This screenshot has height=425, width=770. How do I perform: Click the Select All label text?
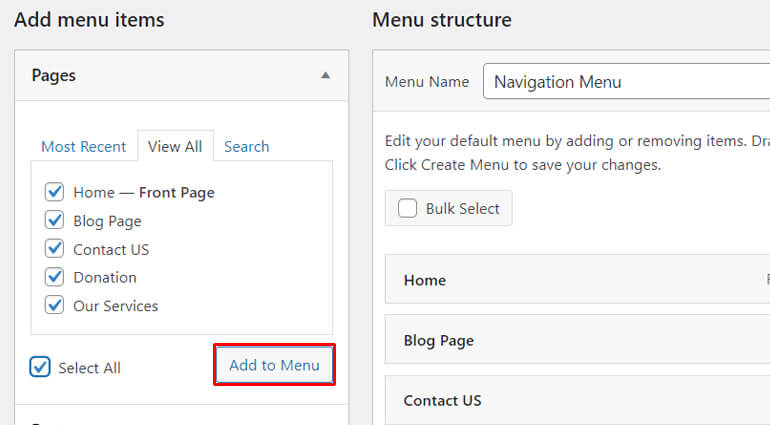(89, 368)
